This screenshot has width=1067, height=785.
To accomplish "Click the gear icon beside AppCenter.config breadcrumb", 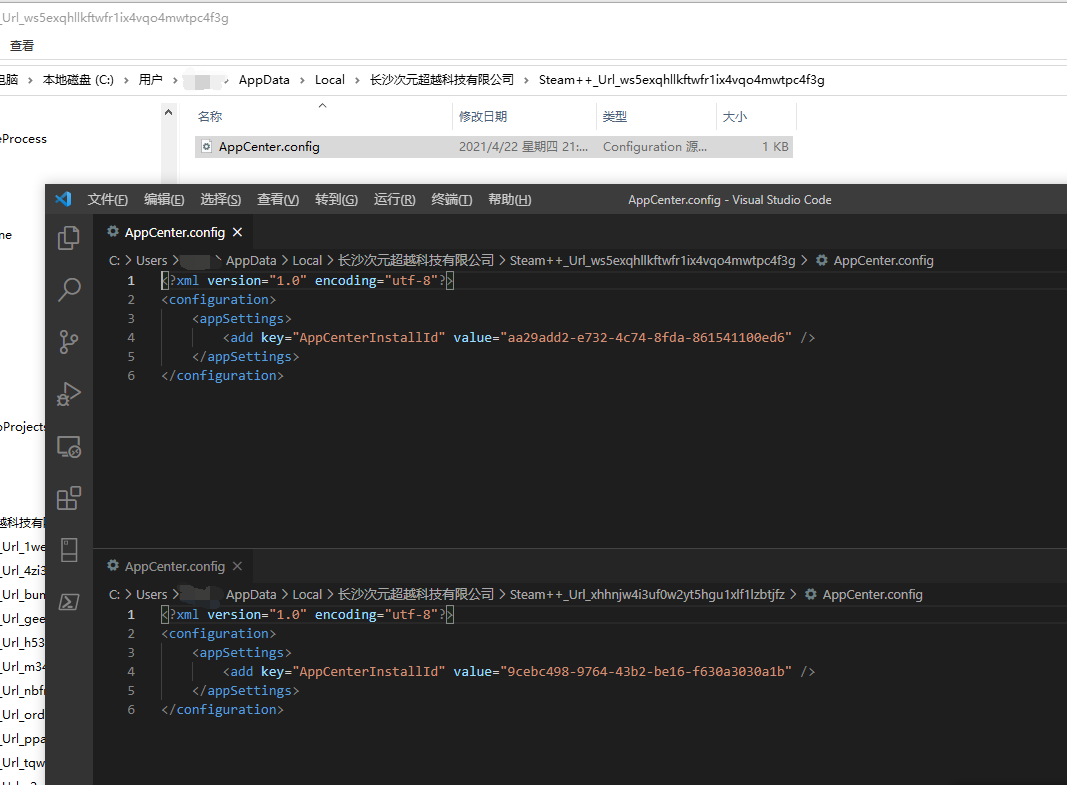I will [x=820, y=259].
